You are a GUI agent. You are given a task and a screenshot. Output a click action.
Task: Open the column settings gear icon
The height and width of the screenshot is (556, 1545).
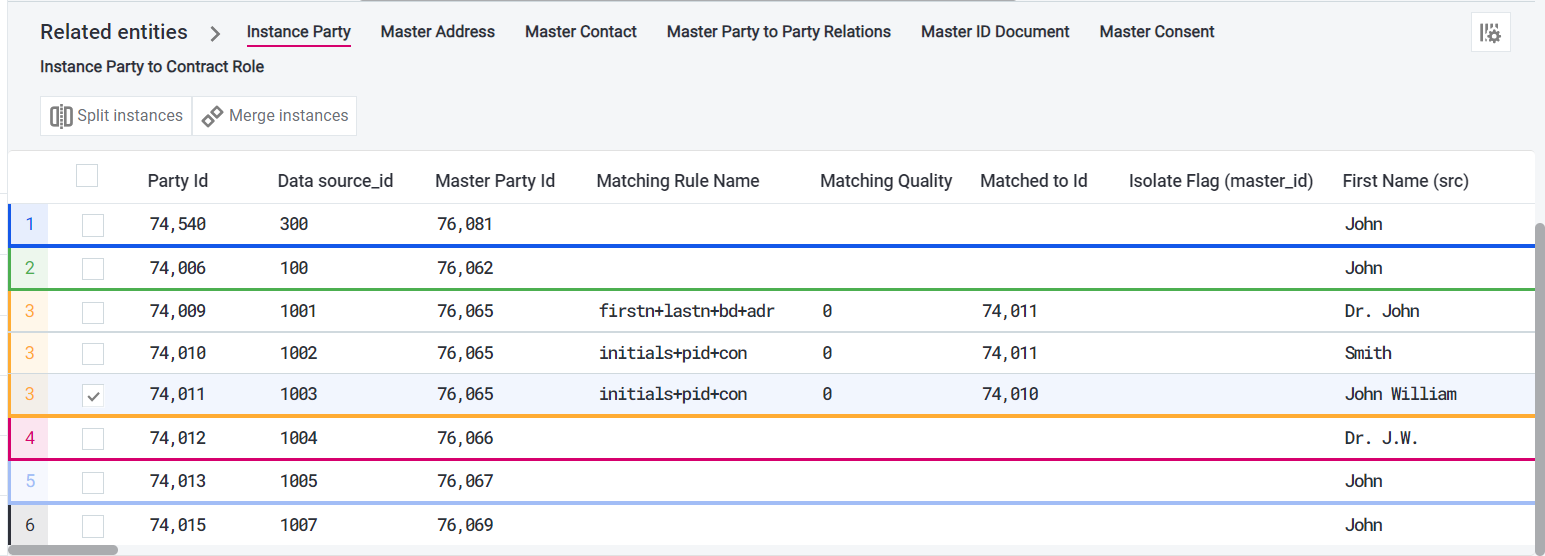tap(1490, 33)
